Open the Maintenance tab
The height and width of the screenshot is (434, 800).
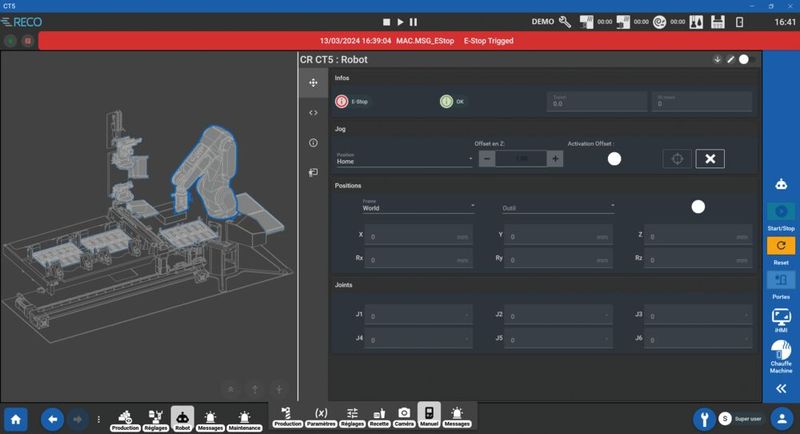pyautogui.click(x=244, y=418)
